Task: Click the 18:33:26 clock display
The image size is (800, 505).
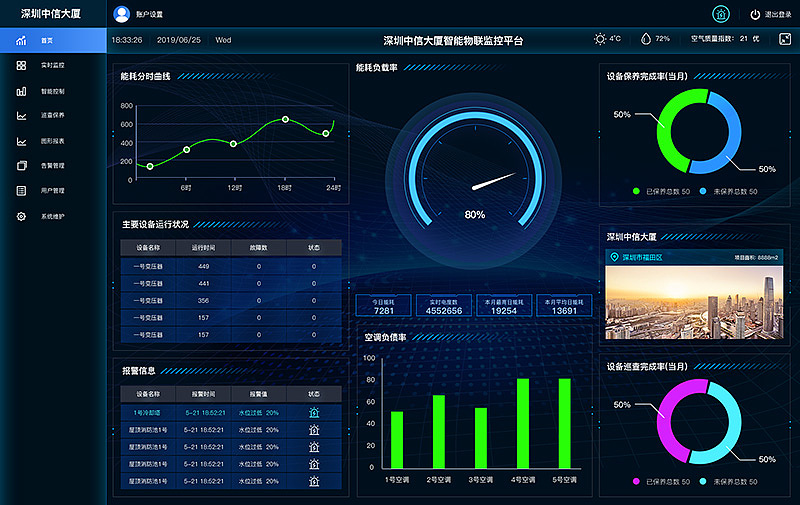Action: [x=127, y=40]
